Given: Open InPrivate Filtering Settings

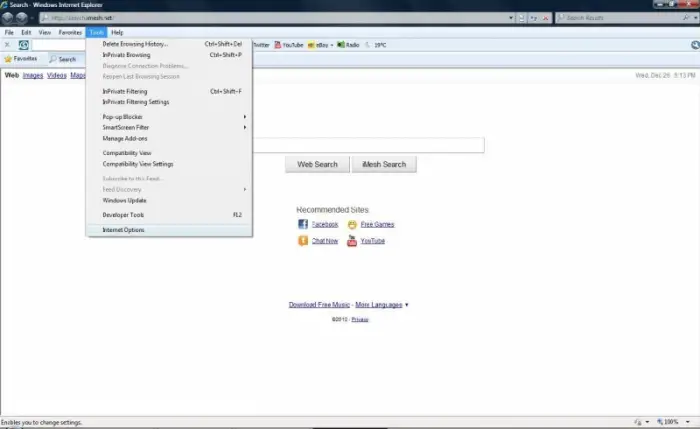Looking at the screenshot, I should point(169,102).
